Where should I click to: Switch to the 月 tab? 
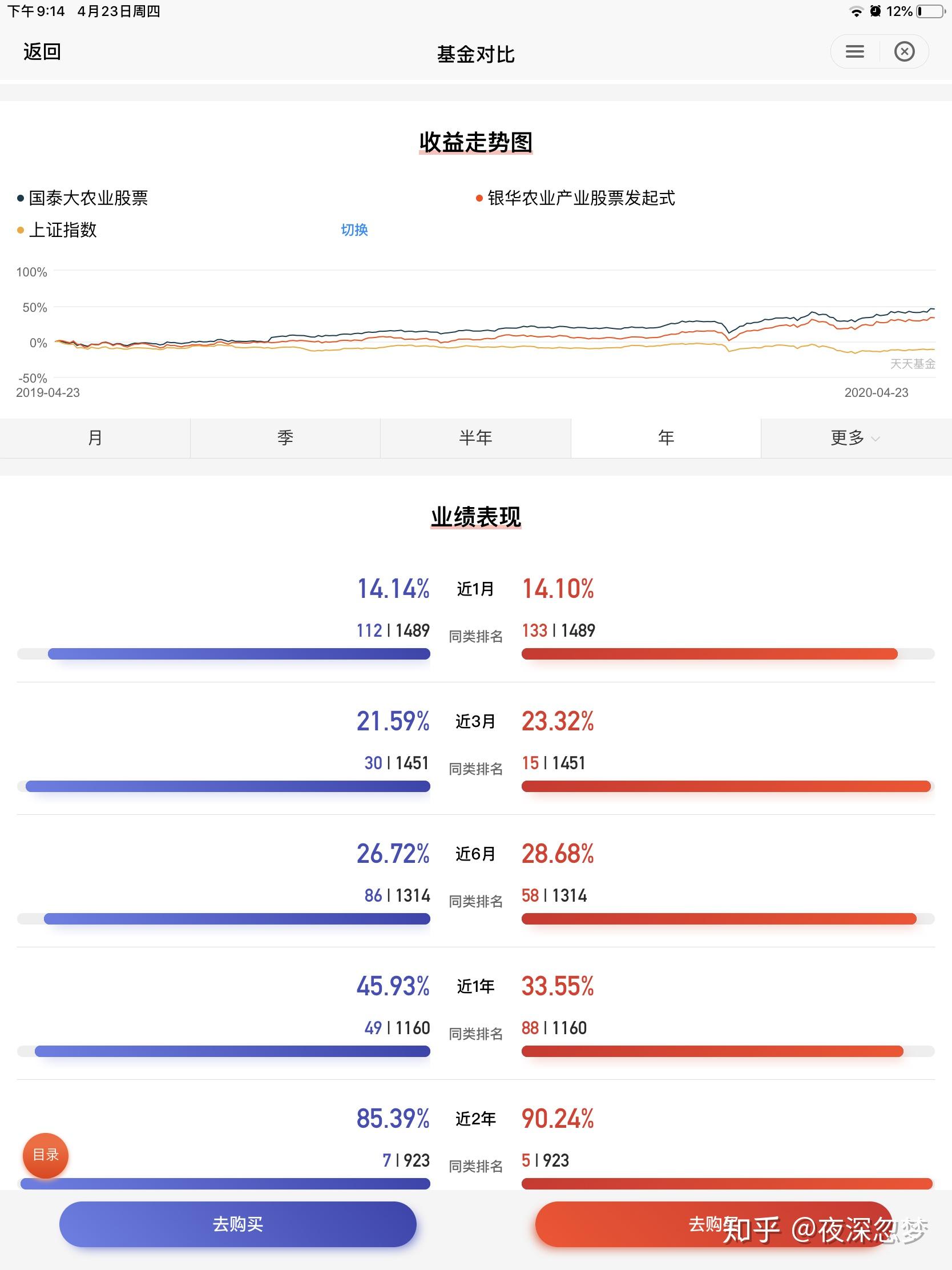click(x=95, y=438)
